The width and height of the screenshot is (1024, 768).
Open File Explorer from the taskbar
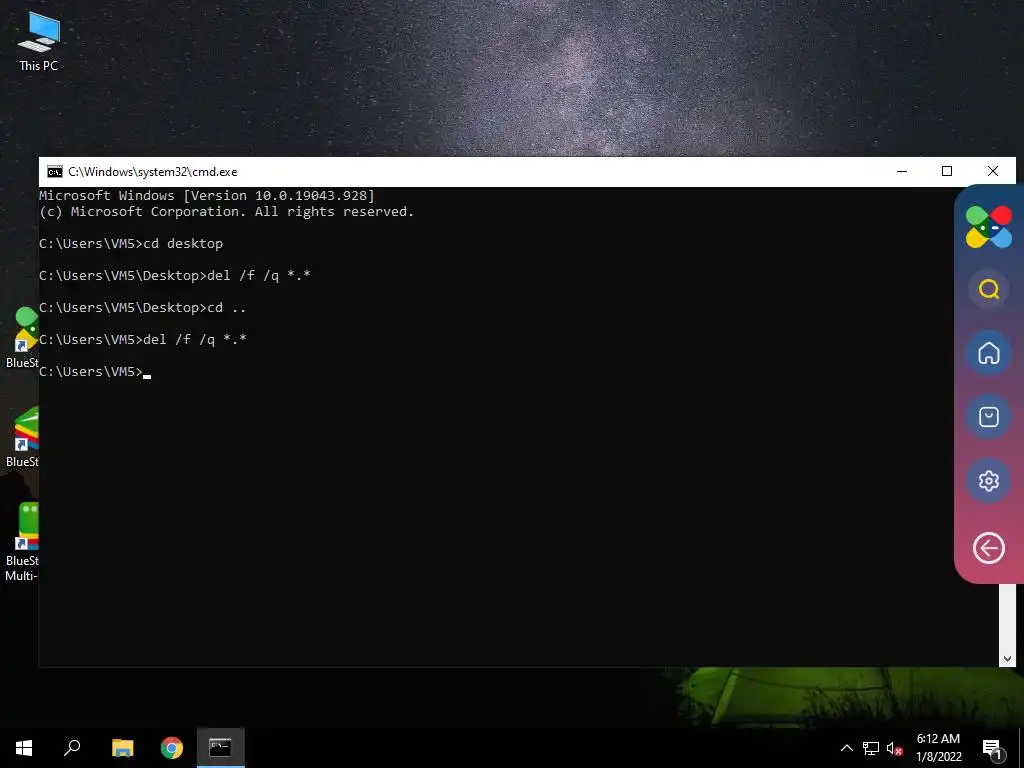(122, 748)
